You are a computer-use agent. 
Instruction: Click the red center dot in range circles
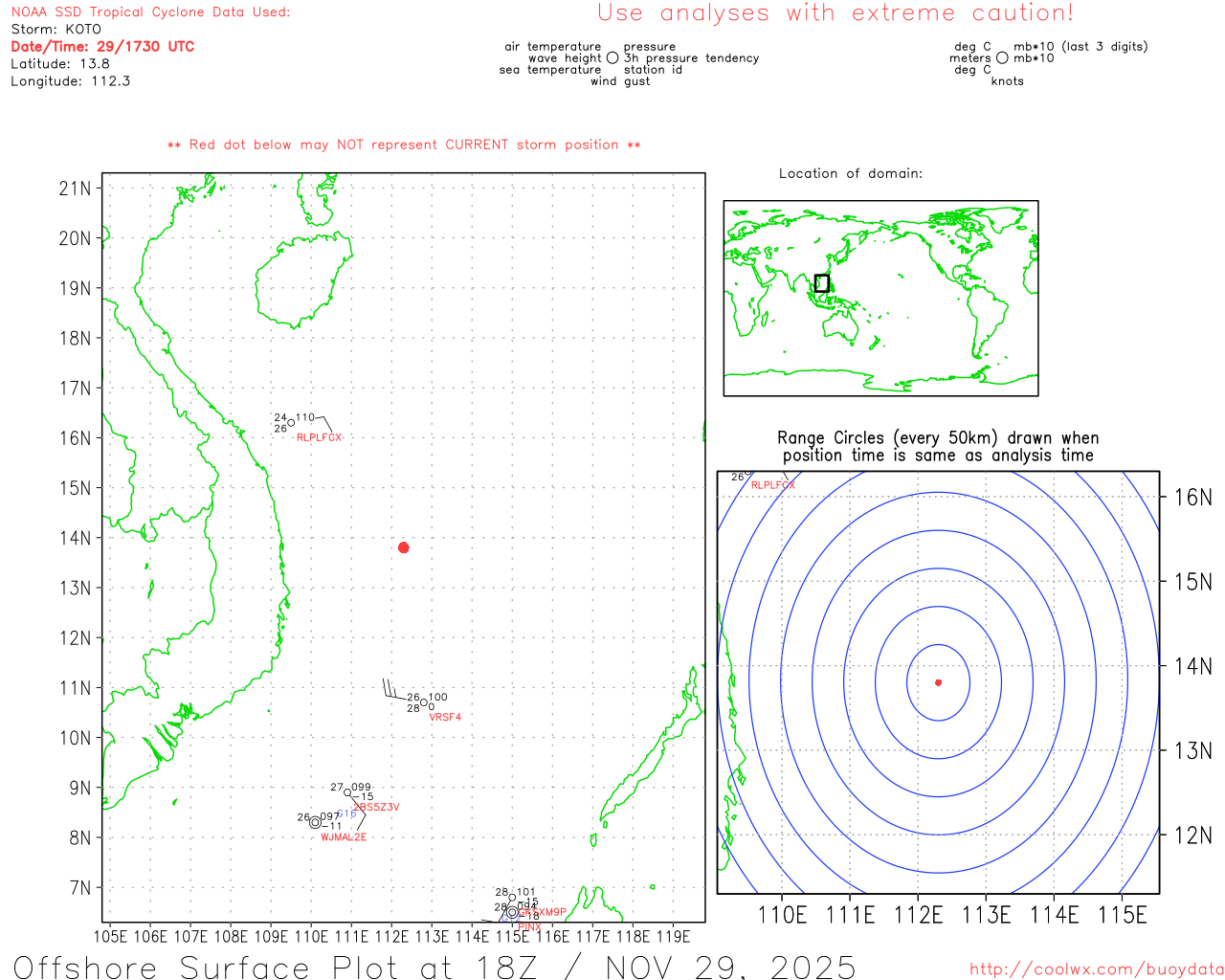938,682
